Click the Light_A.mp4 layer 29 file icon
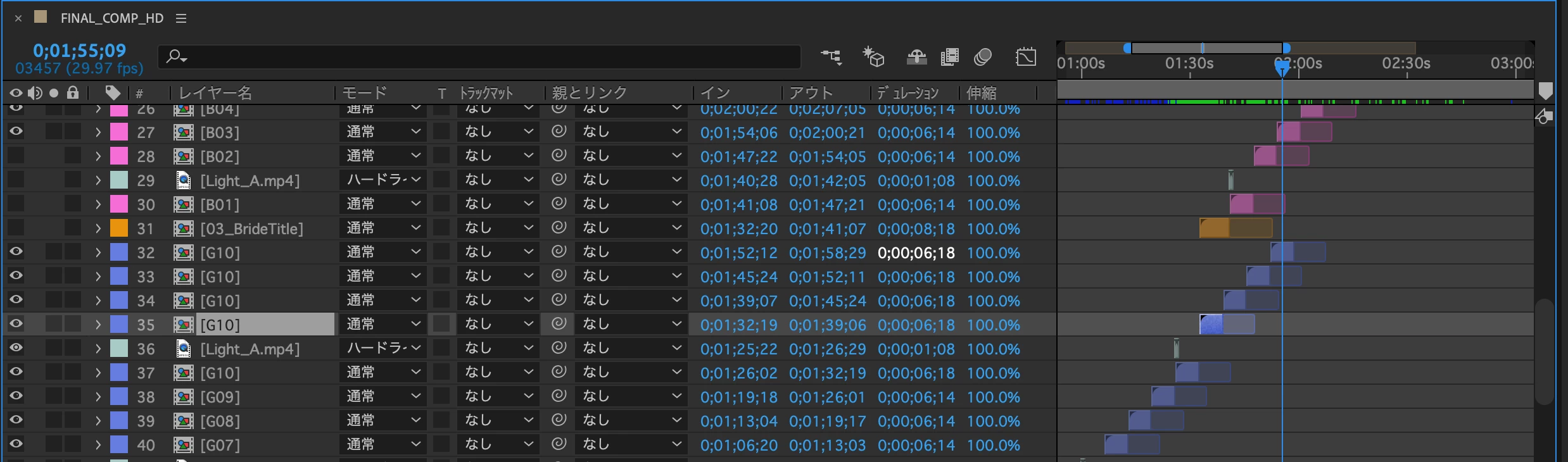The height and width of the screenshot is (462, 1568). point(183,180)
